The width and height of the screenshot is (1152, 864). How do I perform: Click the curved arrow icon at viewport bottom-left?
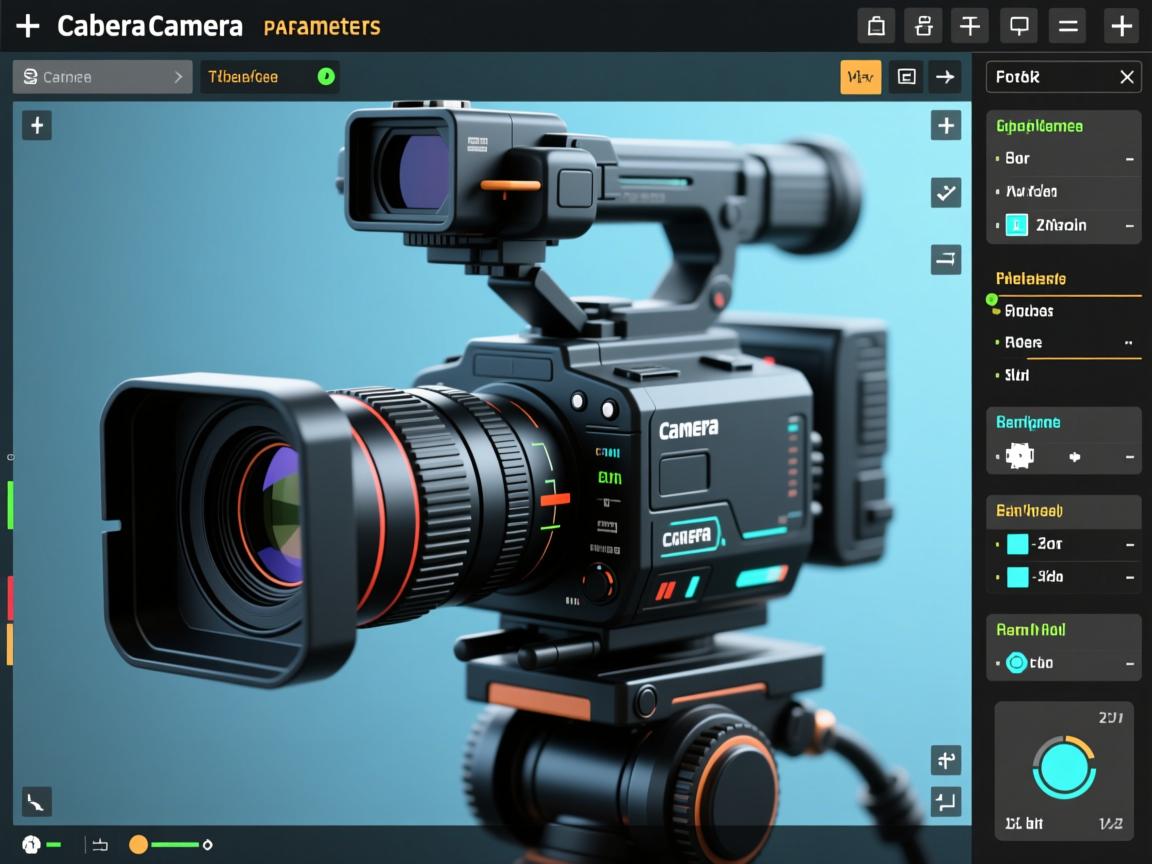(x=37, y=801)
